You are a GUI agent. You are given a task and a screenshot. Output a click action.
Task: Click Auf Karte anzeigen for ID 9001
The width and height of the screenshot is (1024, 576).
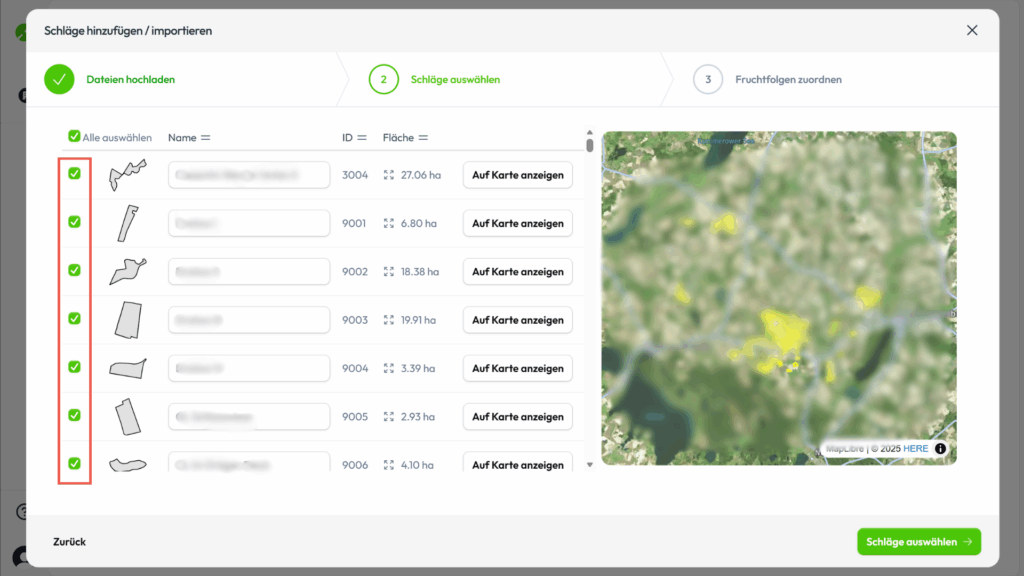point(517,224)
